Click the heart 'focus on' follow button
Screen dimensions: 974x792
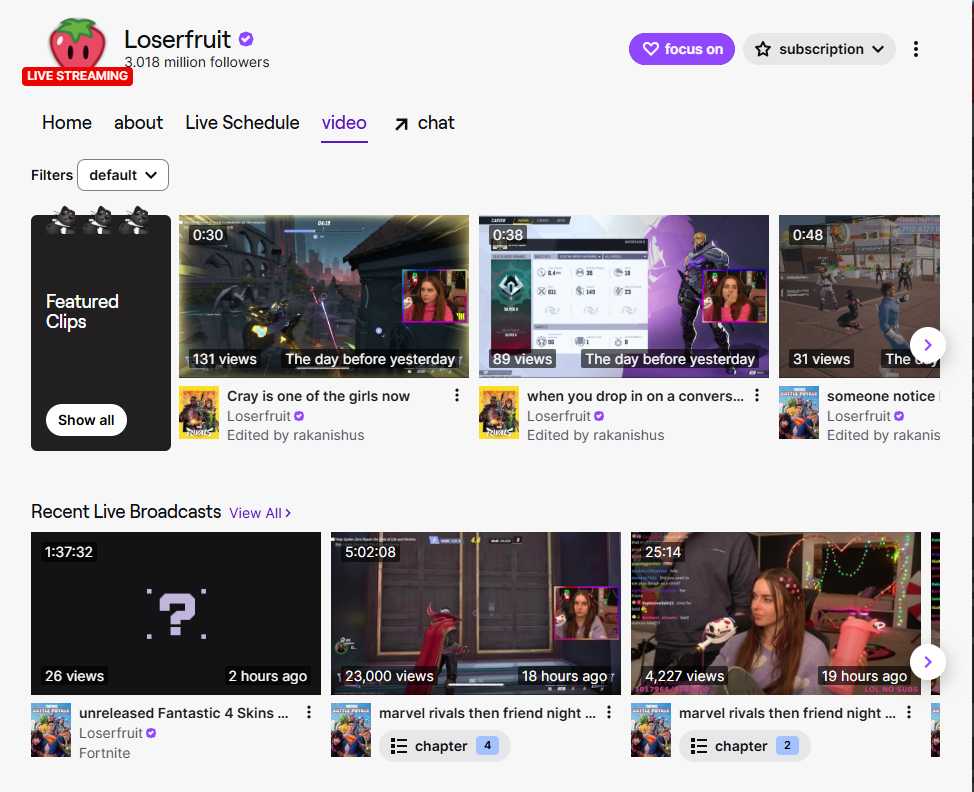681,49
